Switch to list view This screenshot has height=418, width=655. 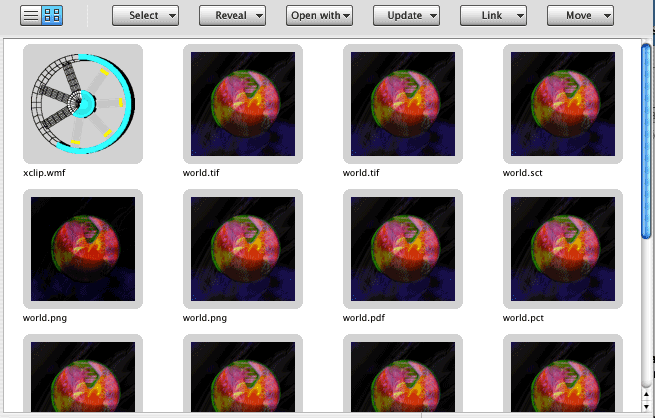31,15
